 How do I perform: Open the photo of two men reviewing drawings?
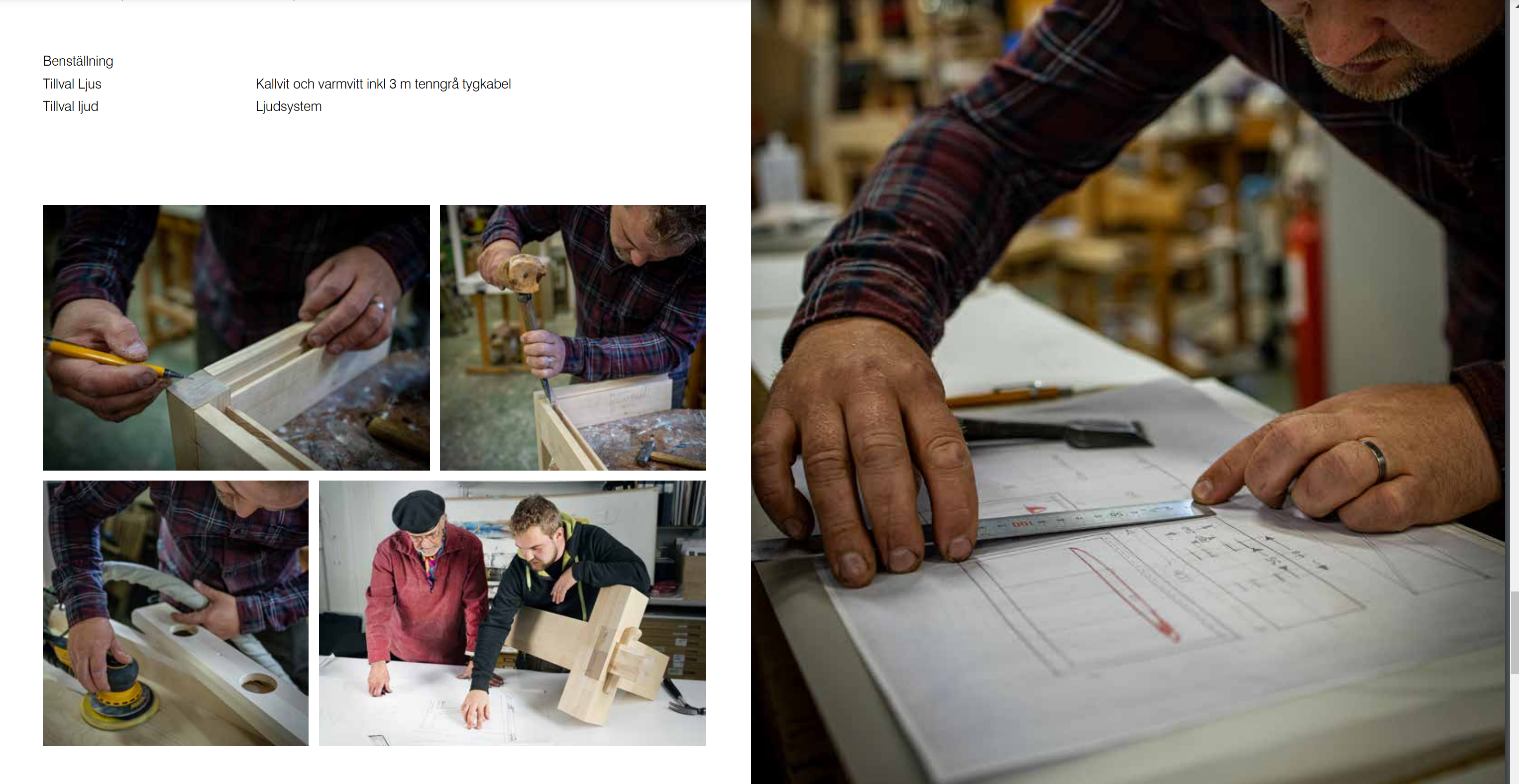[512, 613]
